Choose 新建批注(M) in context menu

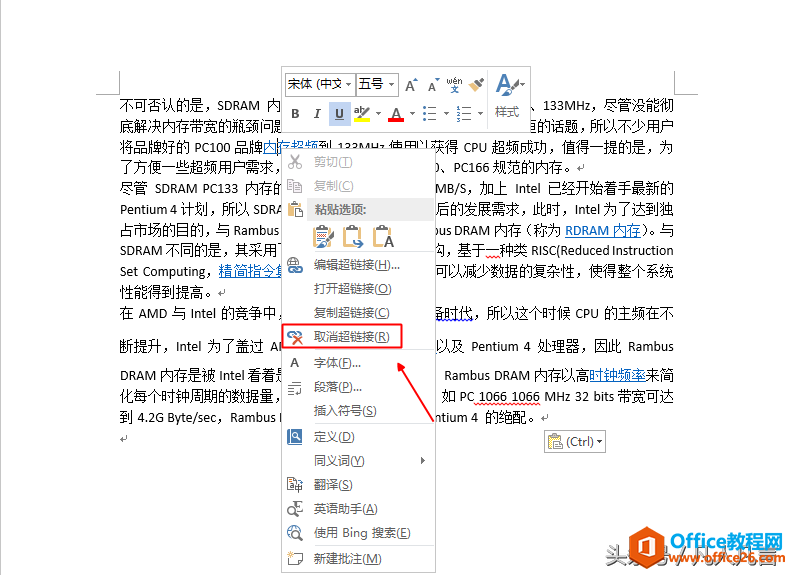coord(358,559)
